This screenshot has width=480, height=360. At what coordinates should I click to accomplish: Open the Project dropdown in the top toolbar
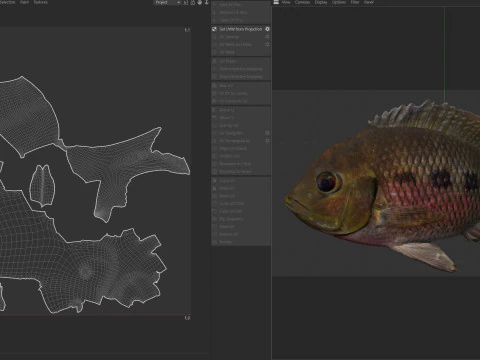[x=167, y=2]
